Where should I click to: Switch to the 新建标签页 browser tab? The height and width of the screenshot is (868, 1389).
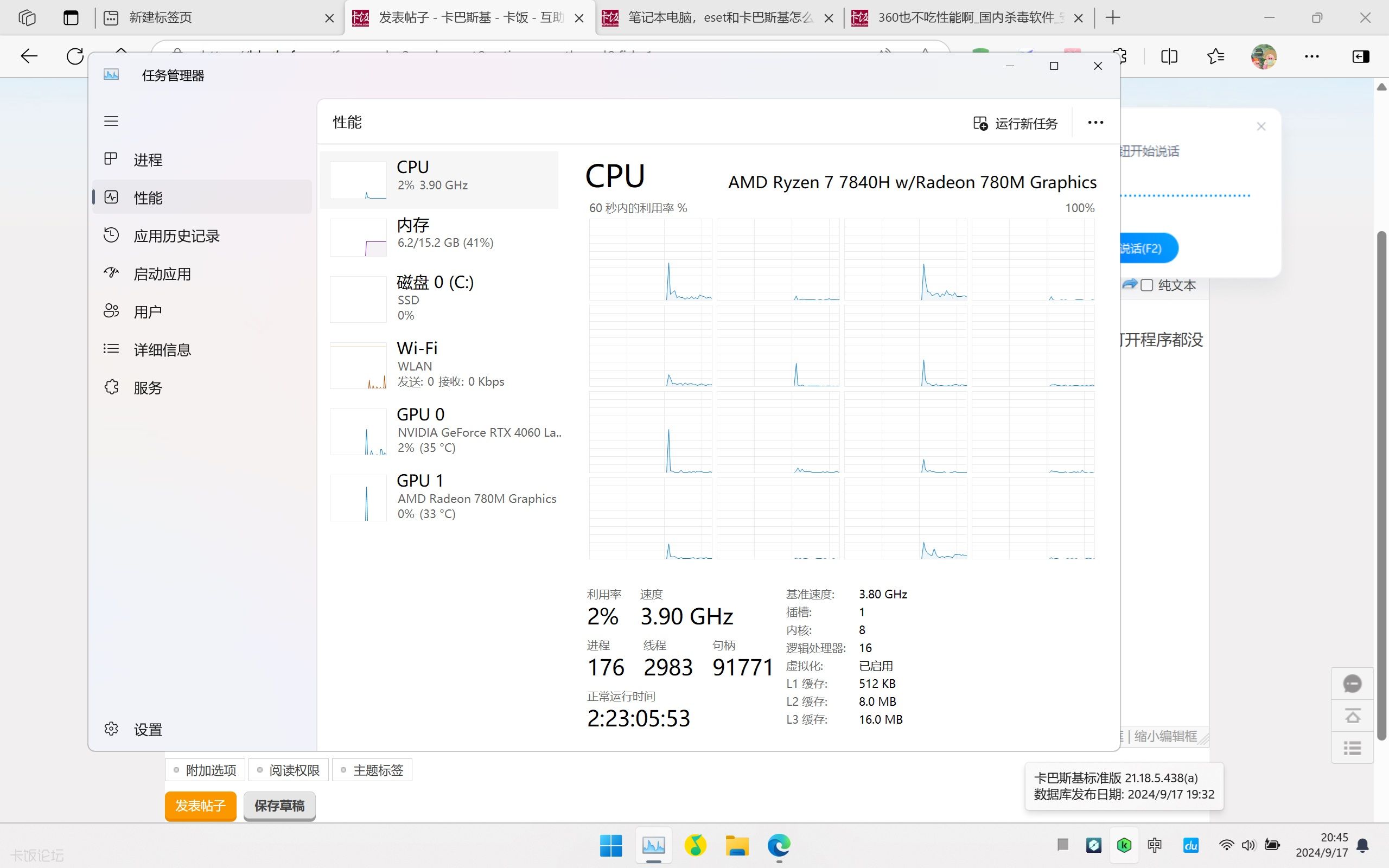tap(218, 18)
